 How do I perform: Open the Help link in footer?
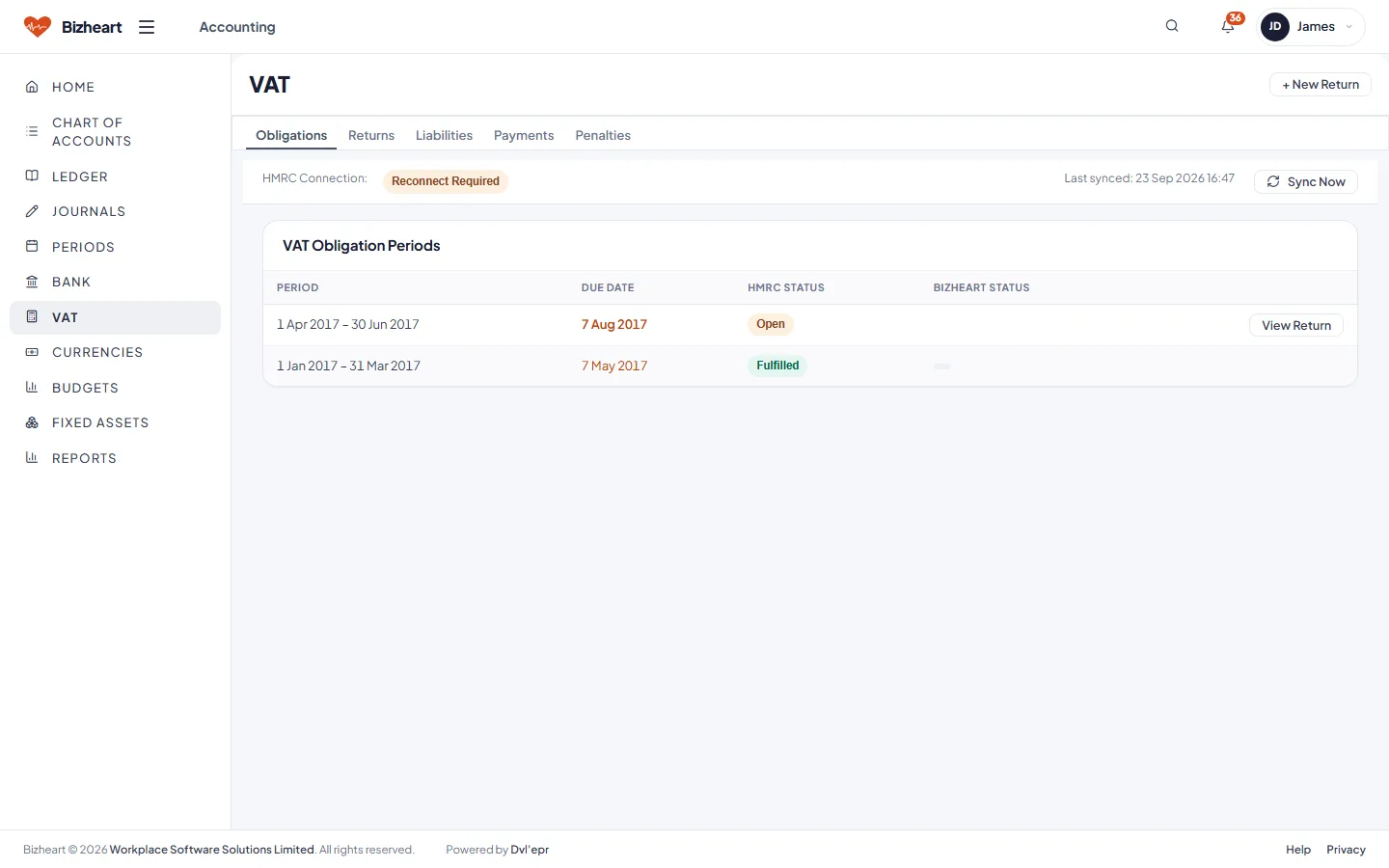point(1298,850)
